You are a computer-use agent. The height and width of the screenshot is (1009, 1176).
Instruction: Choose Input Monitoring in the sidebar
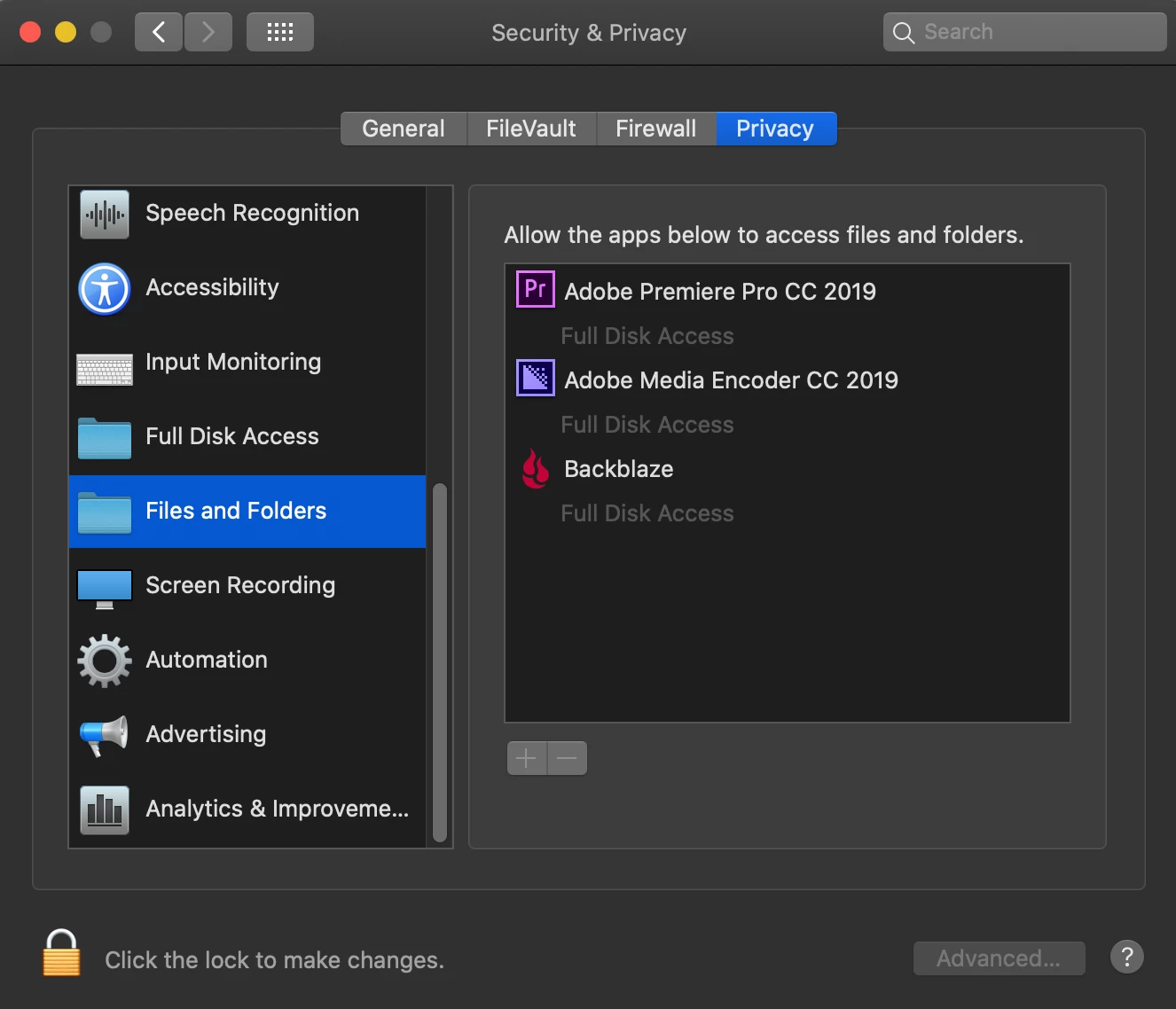pyautogui.click(x=247, y=363)
